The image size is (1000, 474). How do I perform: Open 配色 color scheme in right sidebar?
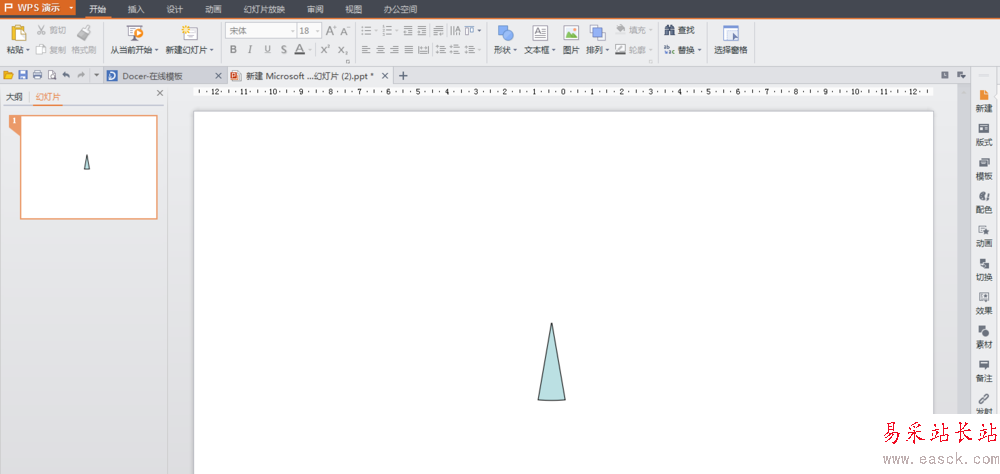pyautogui.click(x=984, y=202)
